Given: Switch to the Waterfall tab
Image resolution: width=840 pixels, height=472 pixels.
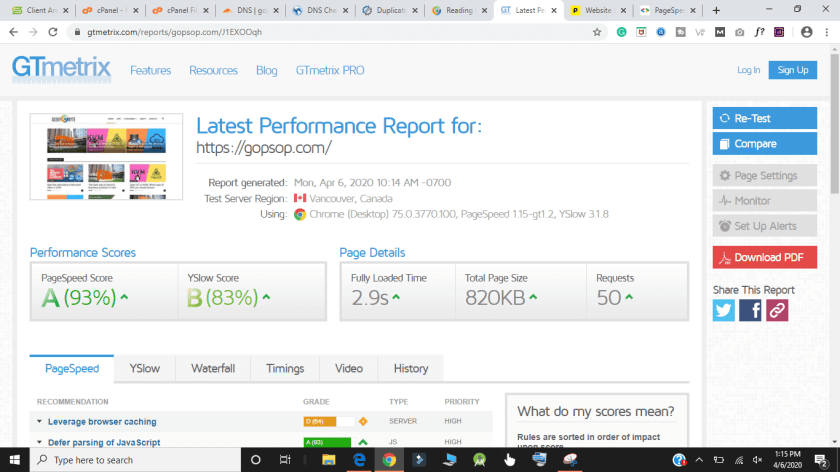Looking at the screenshot, I should tap(213, 369).
